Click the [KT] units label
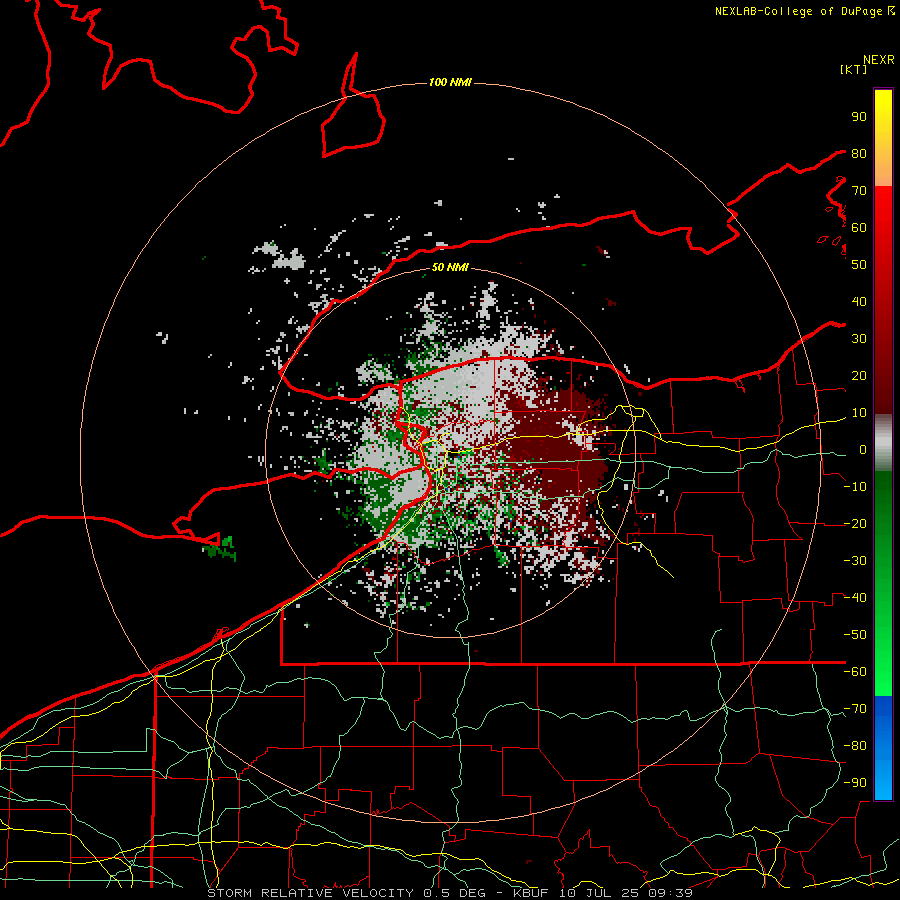The width and height of the screenshot is (900, 900). pos(854,69)
